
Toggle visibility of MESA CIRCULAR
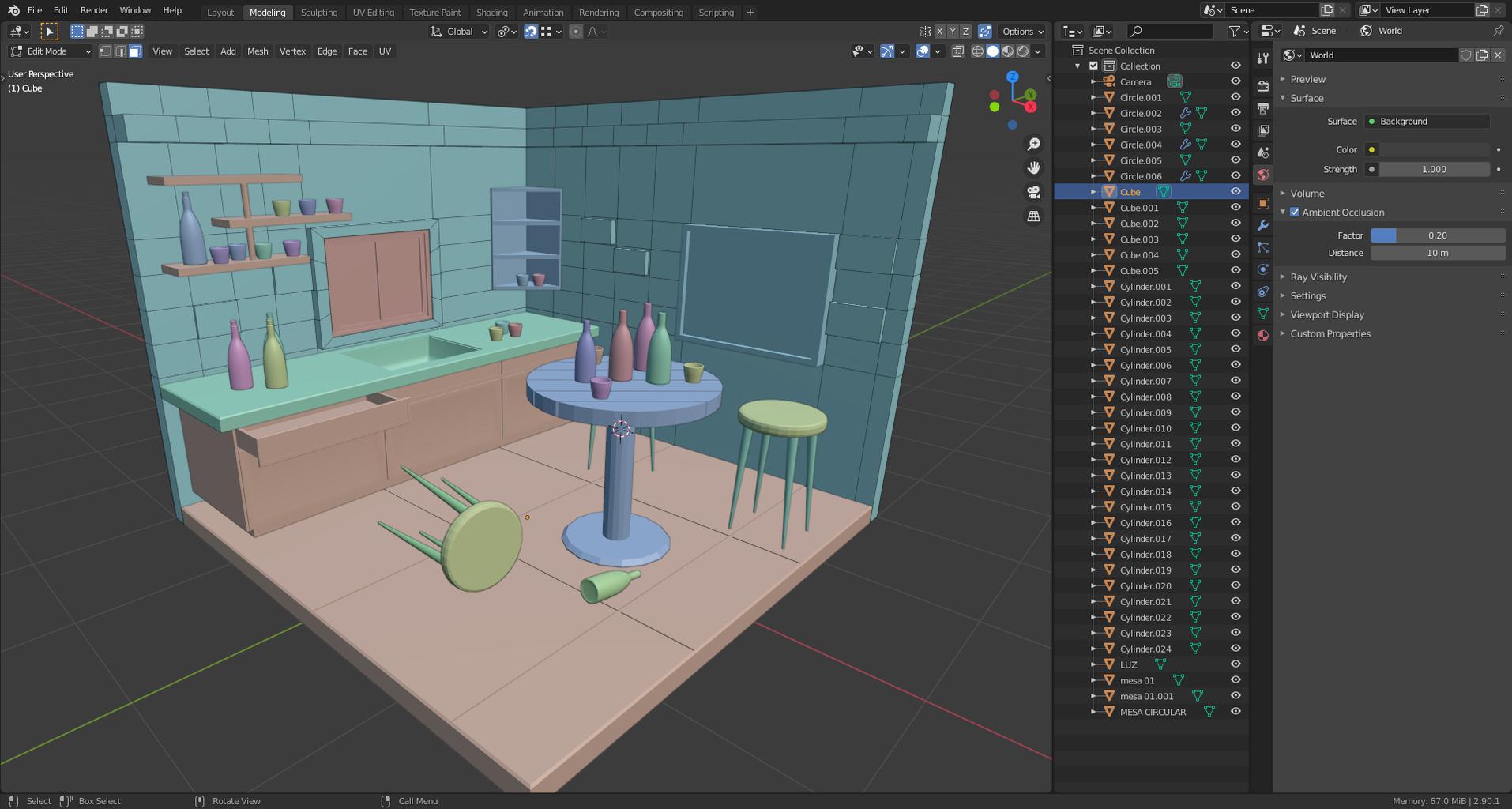pyautogui.click(x=1236, y=712)
